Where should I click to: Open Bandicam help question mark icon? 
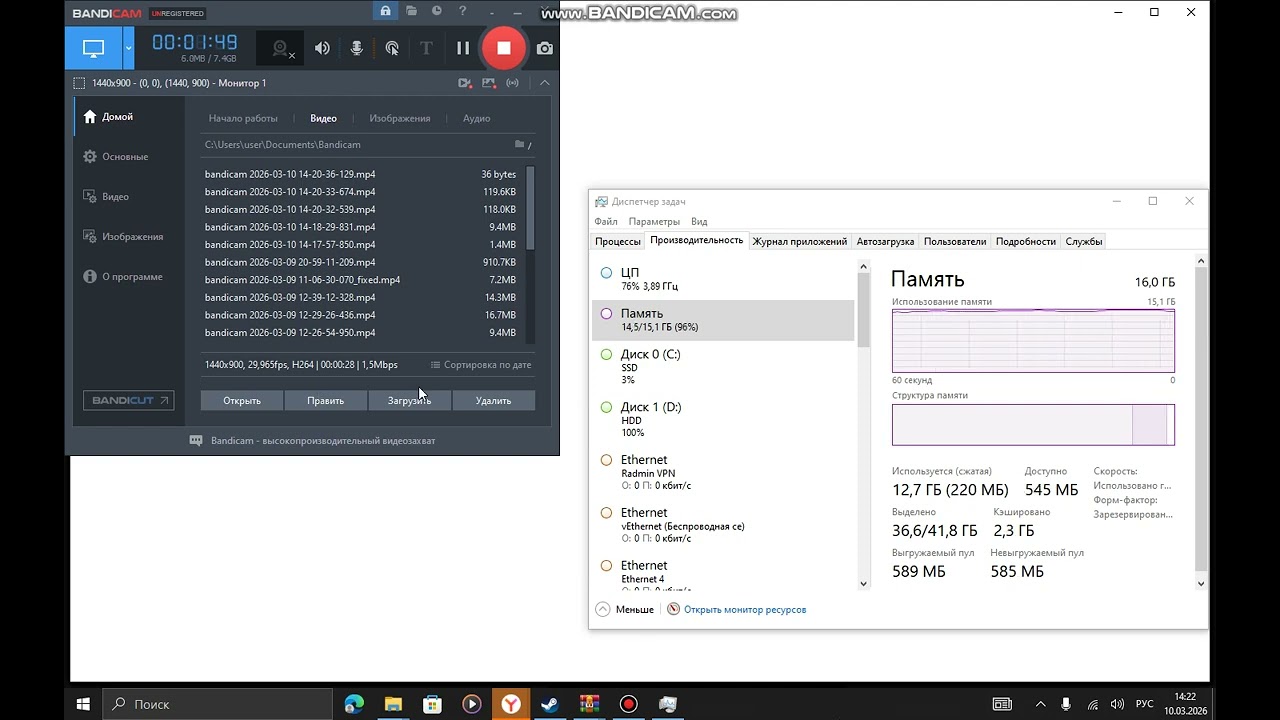point(462,11)
